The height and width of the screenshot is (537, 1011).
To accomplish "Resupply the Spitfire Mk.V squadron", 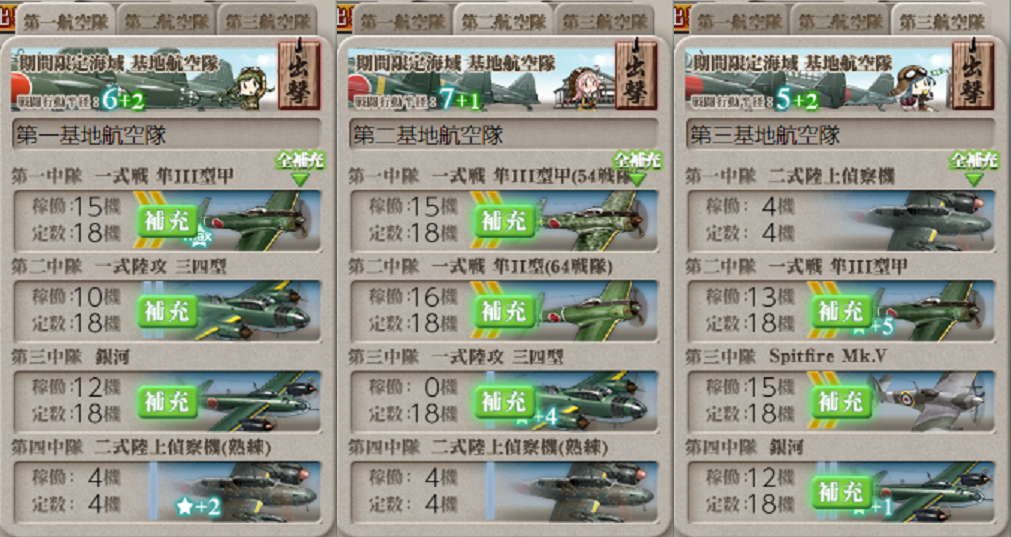I will [841, 402].
